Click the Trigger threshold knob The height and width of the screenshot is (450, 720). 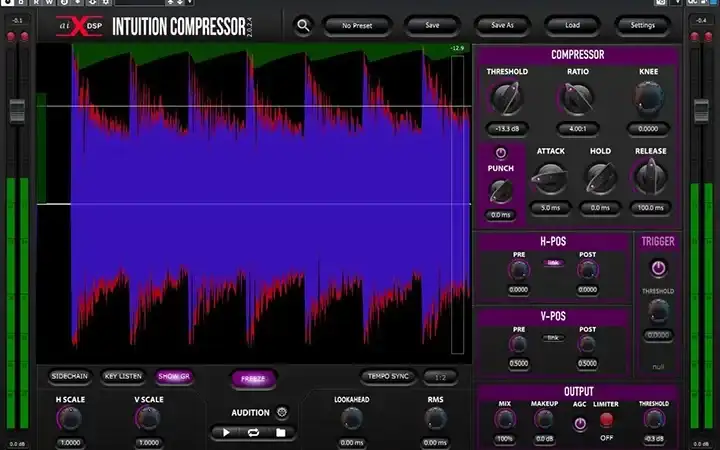coord(658,311)
